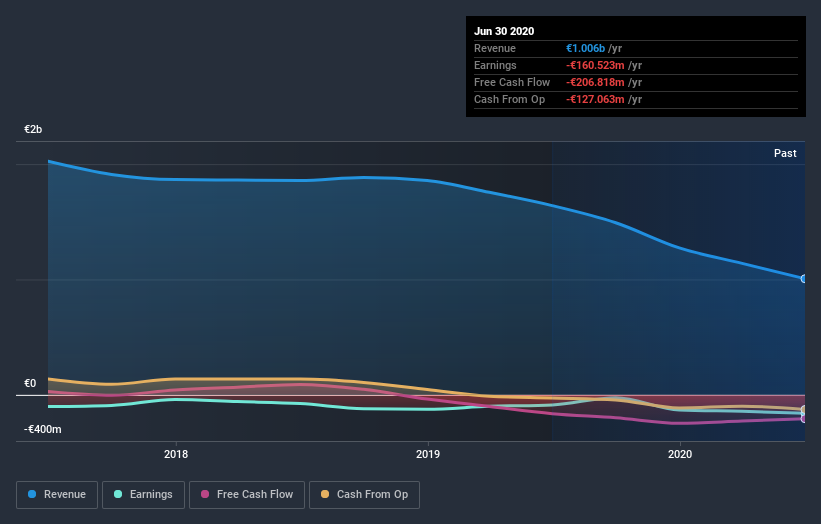Screen dimensions: 821x524
Task: Toggle the Cash From Op legend button
Action: tap(364, 495)
